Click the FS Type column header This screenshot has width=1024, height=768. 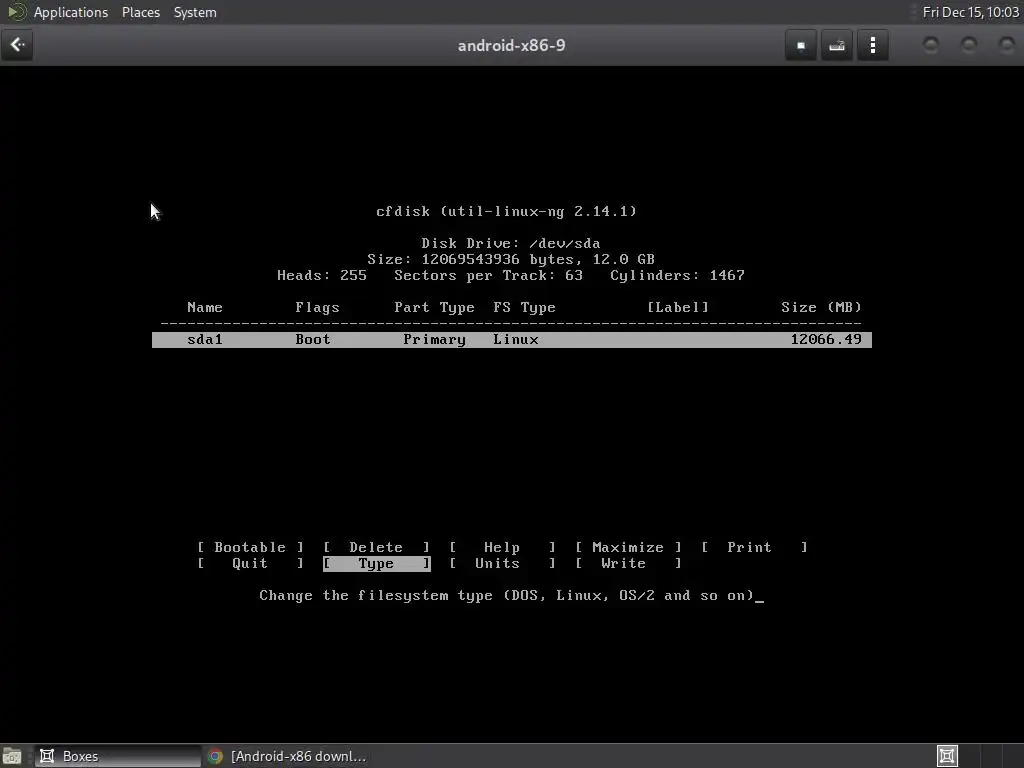(x=524, y=308)
